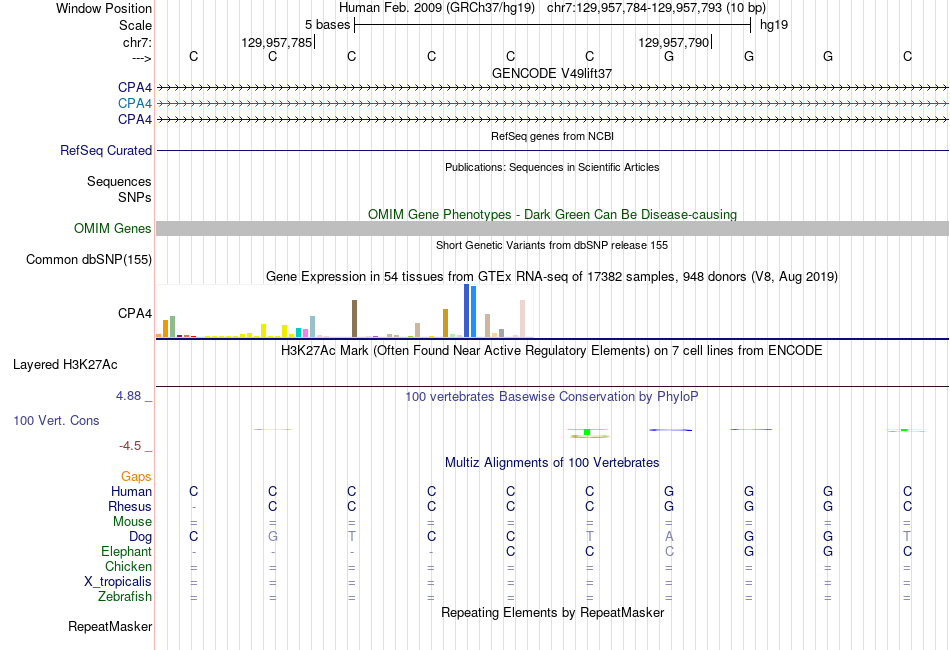Screen dimensions: 950x650
Task: Click Short Genetic Variants from dbSNP title
Action: tap(552, 245)
